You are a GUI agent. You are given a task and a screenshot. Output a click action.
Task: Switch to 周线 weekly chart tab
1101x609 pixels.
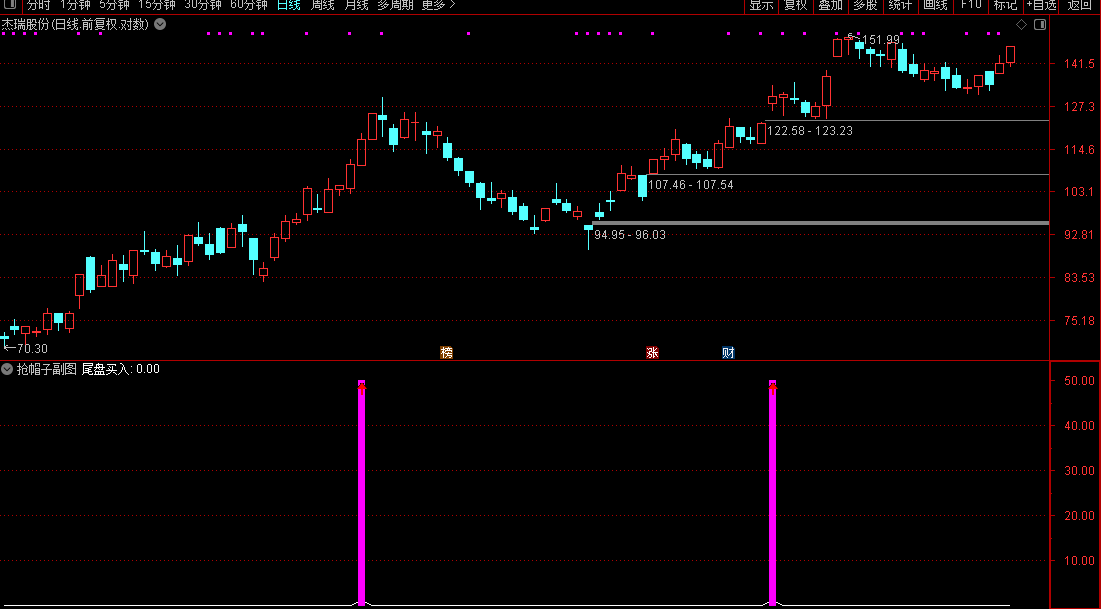tap(323, 5)
